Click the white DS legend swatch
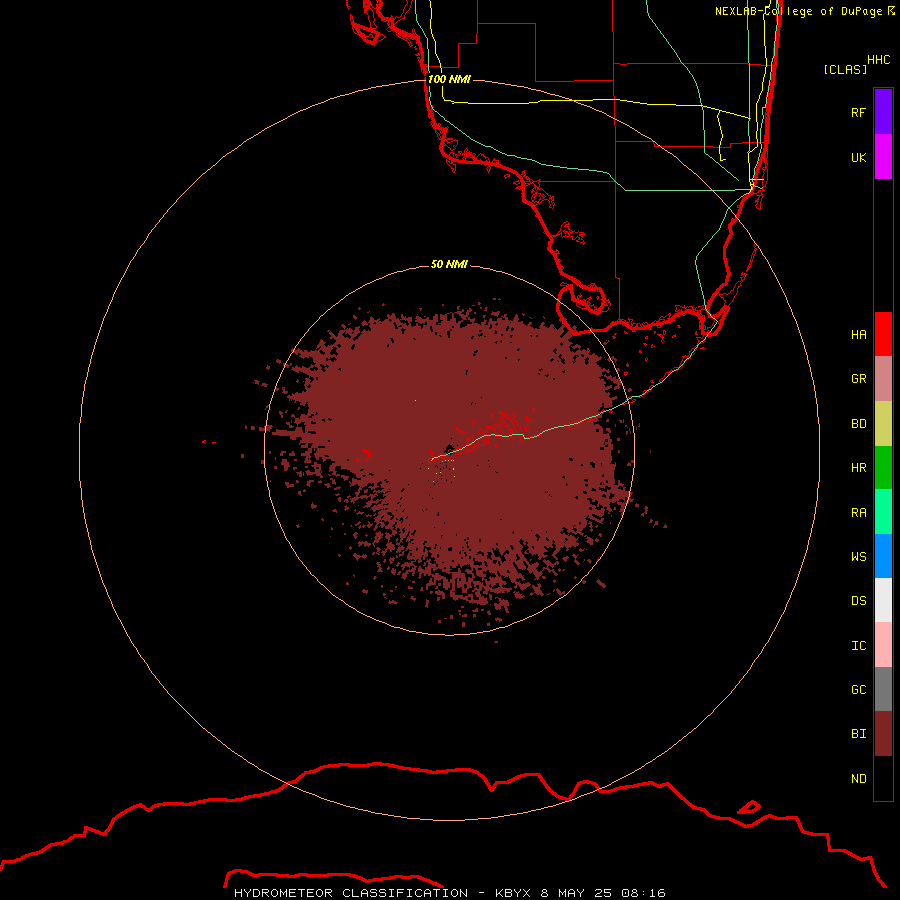 [883, 600]
